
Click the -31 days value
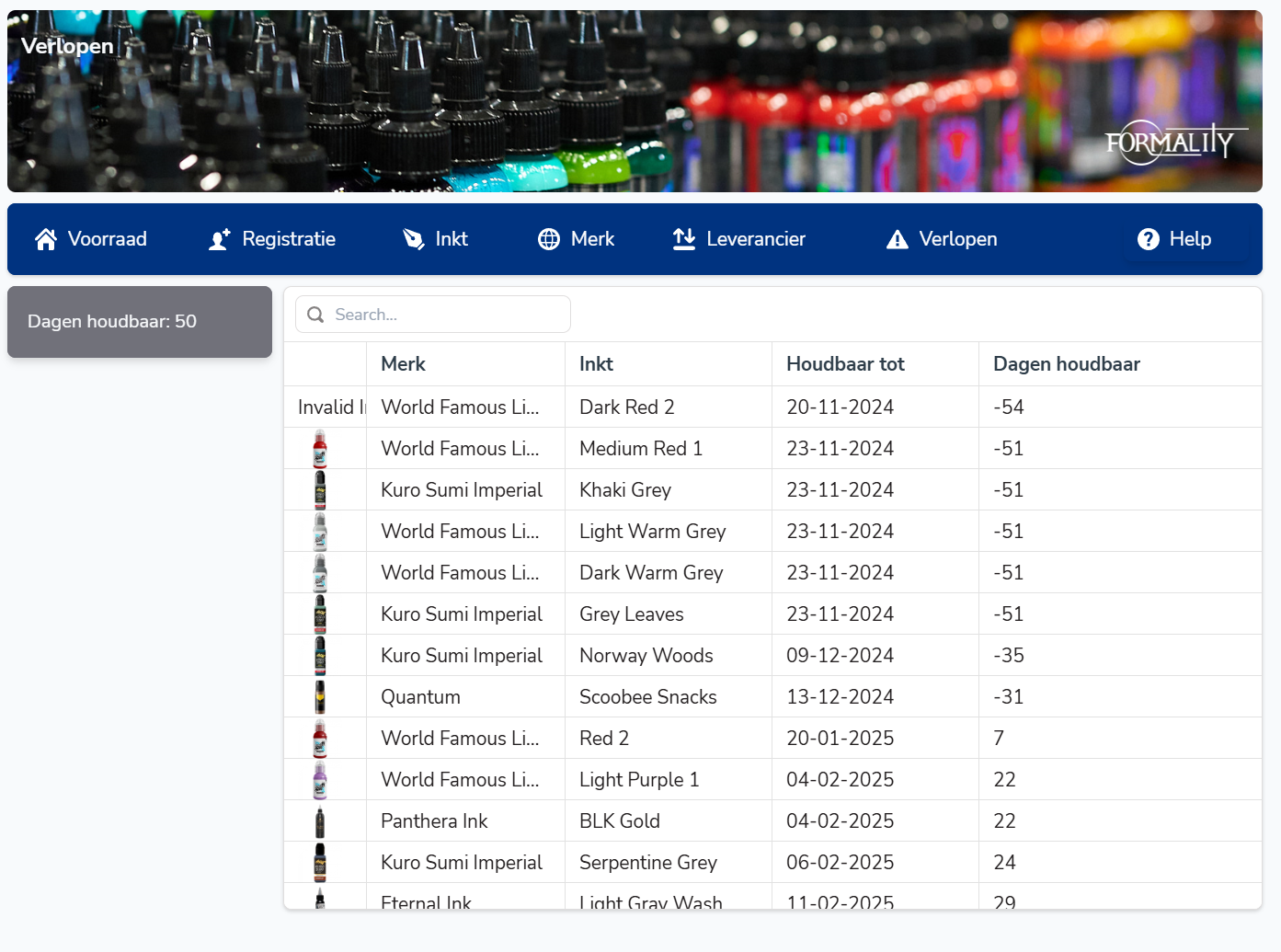1009,697
